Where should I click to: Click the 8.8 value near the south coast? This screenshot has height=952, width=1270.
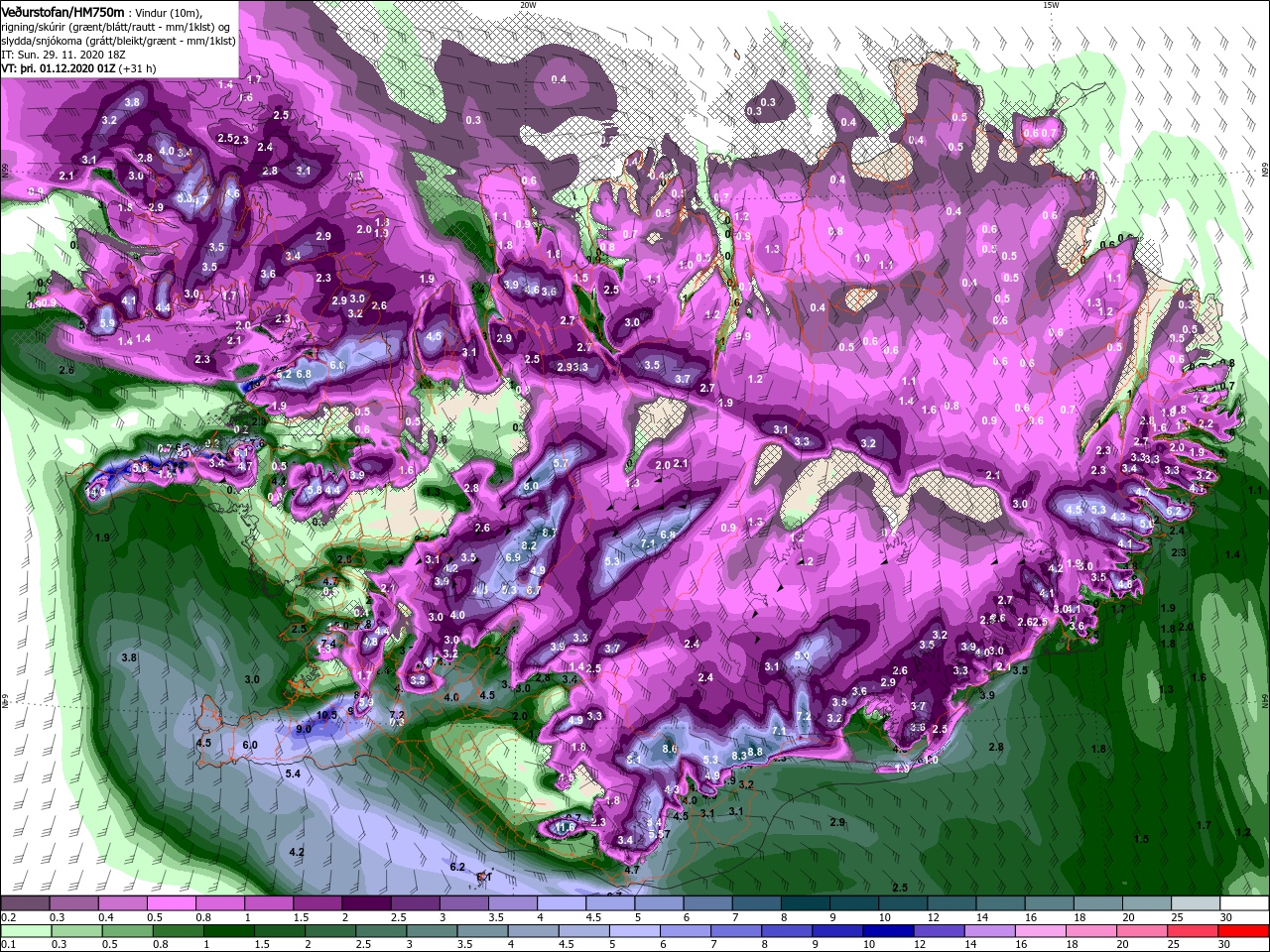pyautogui.click(x=755, y=753)
